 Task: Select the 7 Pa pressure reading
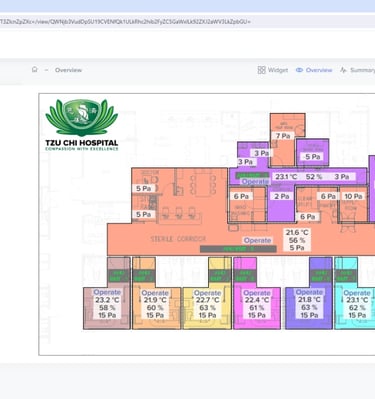click(x=283, y=136)
